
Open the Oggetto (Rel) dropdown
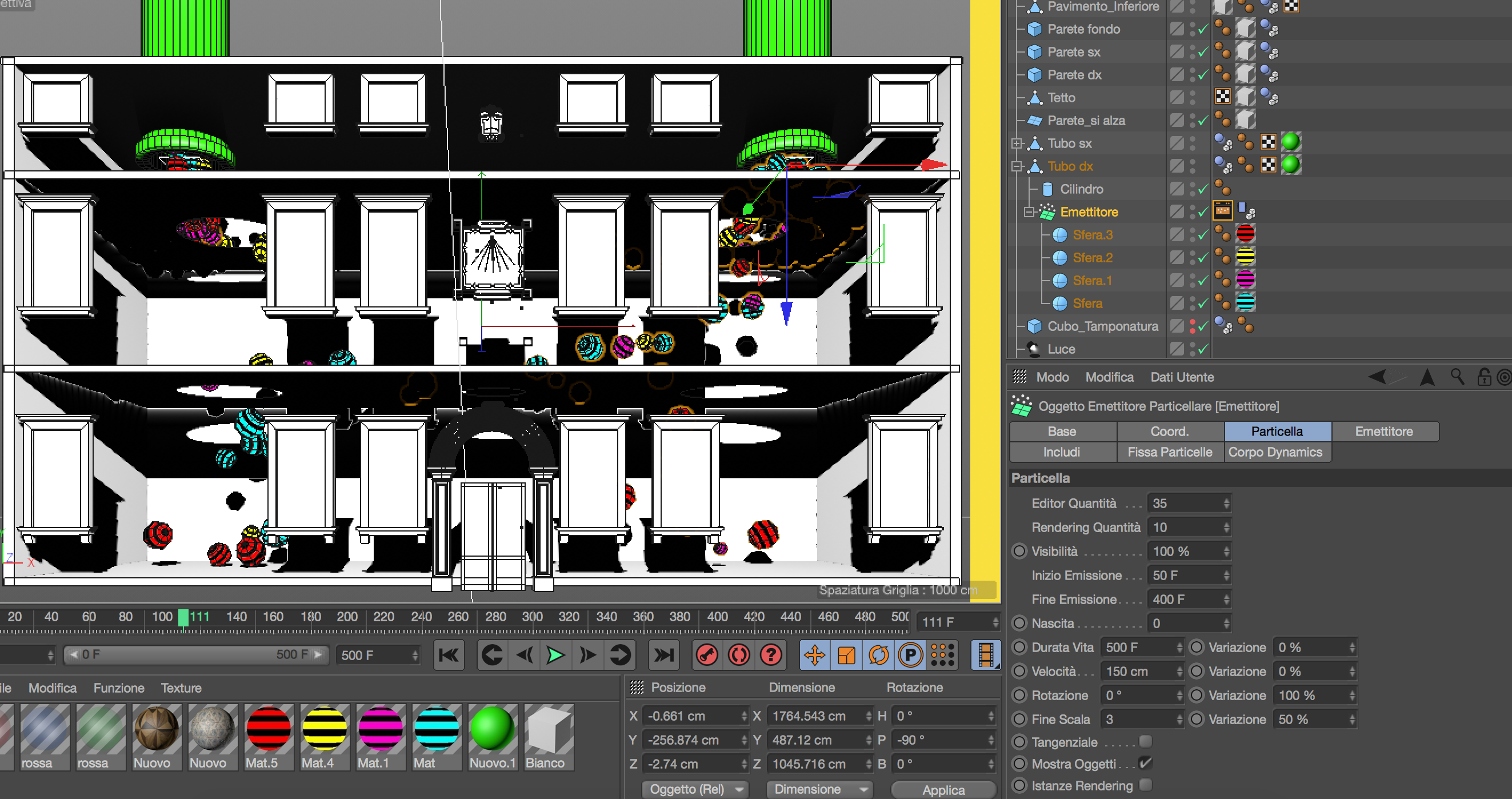tap(695, 789)
